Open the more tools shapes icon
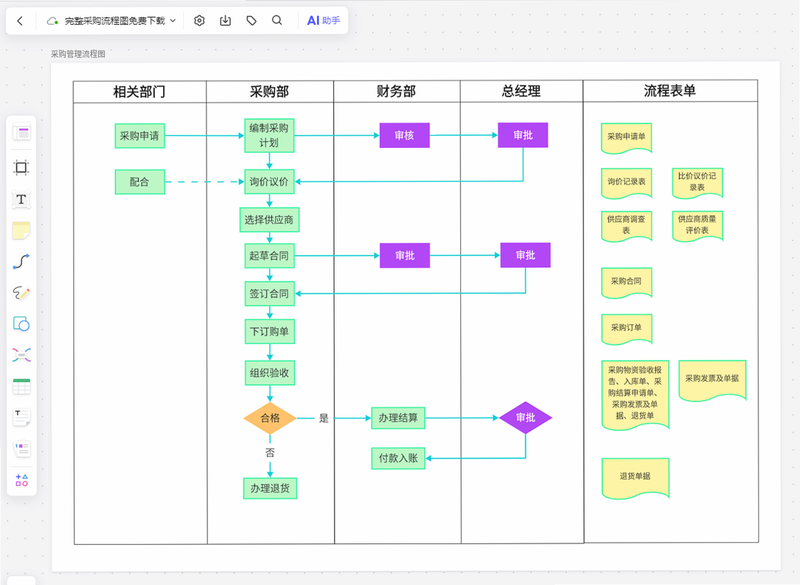800x585 pixels. point(21,480)
